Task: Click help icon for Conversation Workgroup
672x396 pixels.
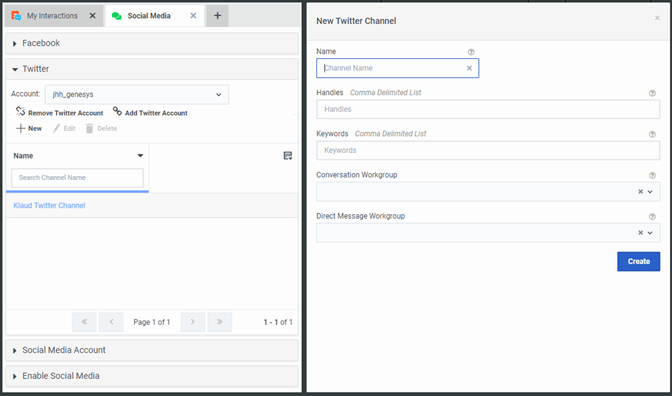Action: point(652,175)
